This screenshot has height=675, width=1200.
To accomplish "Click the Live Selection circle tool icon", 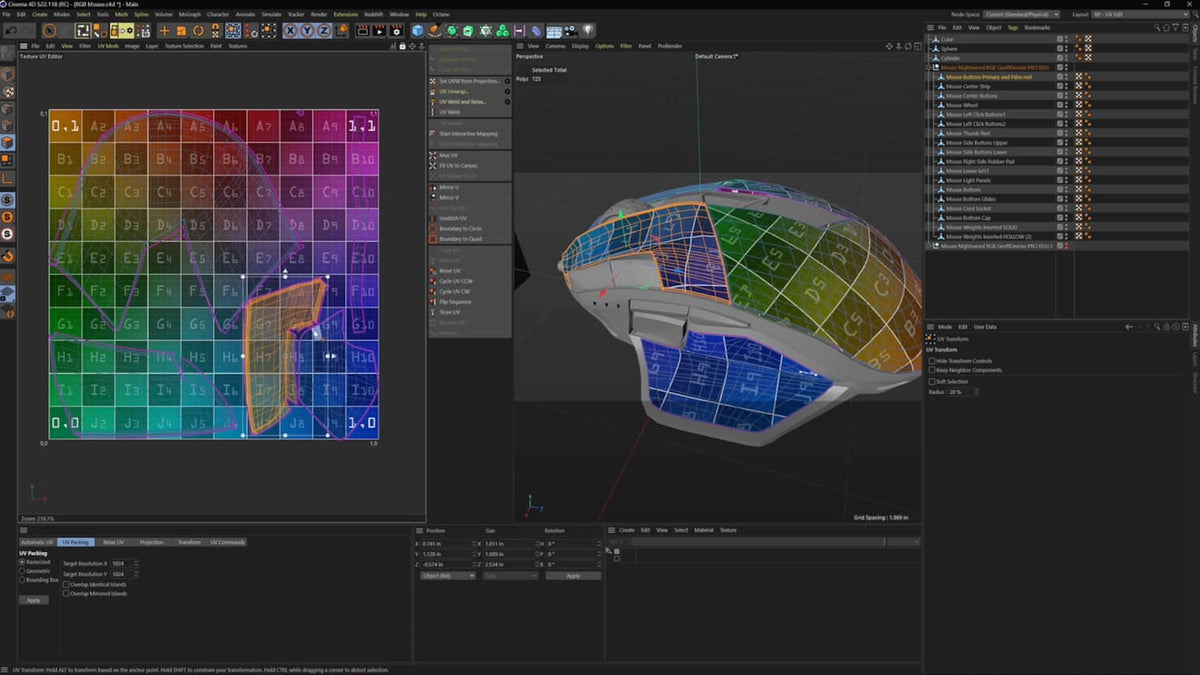I will click(48, 30).
